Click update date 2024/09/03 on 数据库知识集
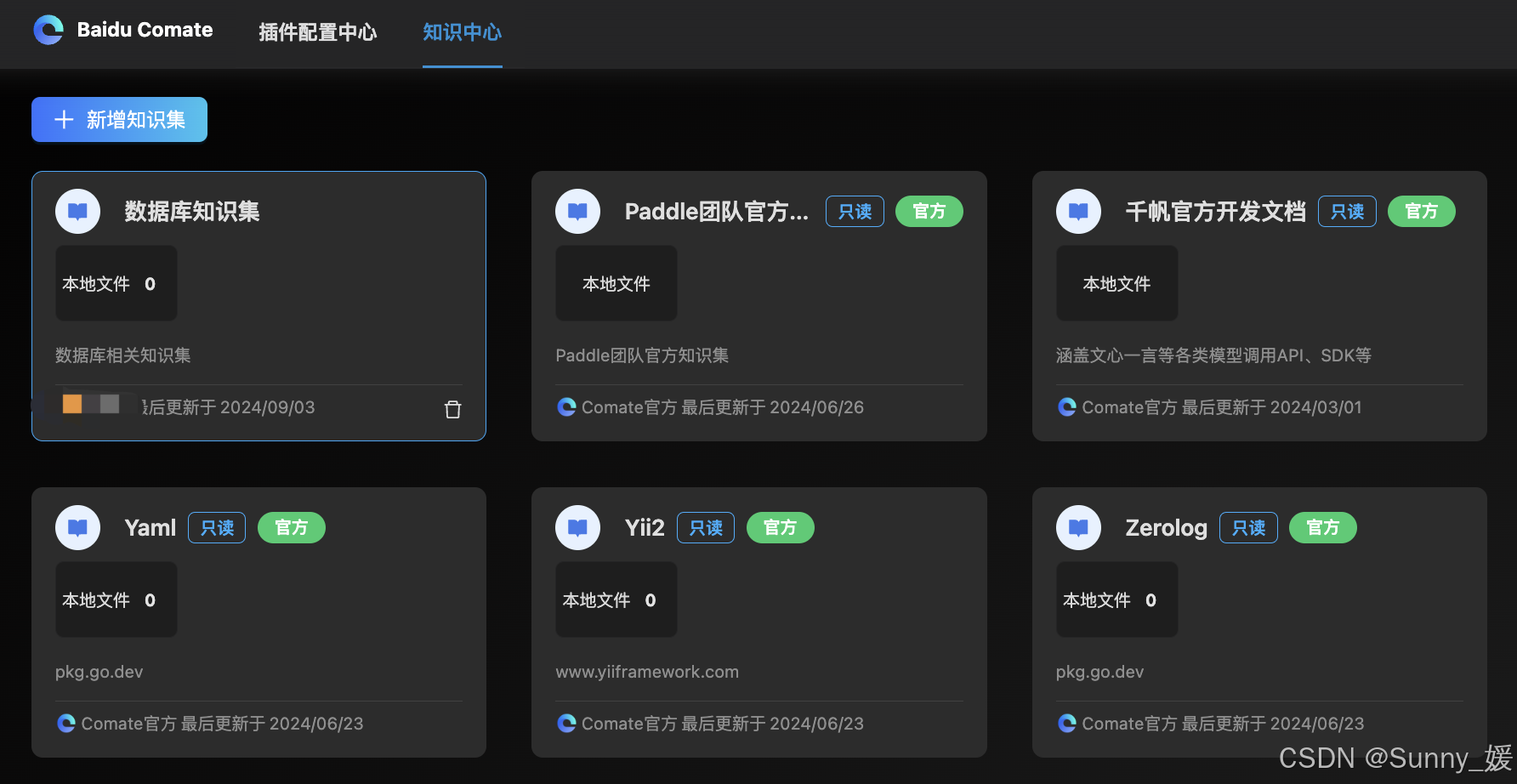This screenshot has width=1517, height=784. (268, 407)
